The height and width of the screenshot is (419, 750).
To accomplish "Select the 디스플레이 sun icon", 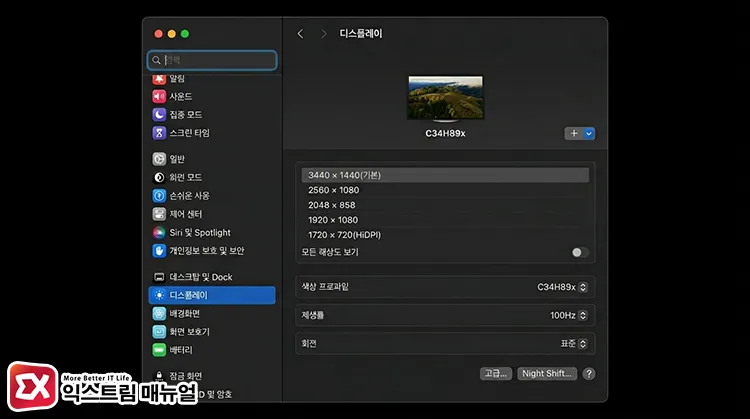I will click(159, 295).
